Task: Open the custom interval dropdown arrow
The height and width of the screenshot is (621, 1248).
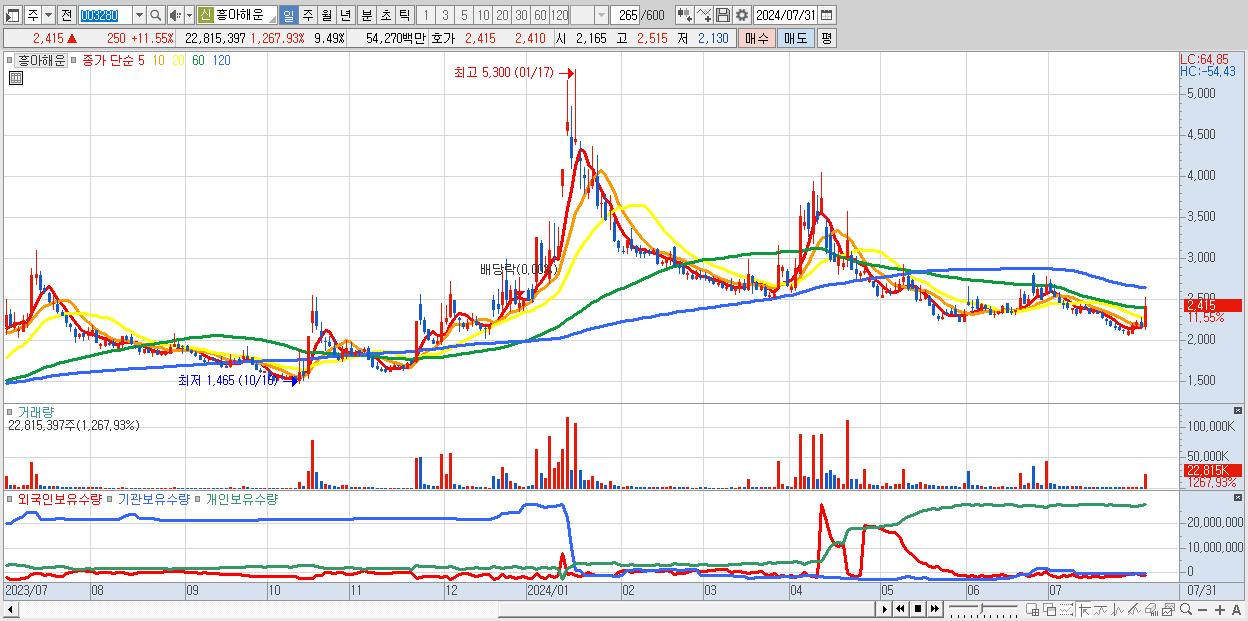Action: 601,15
